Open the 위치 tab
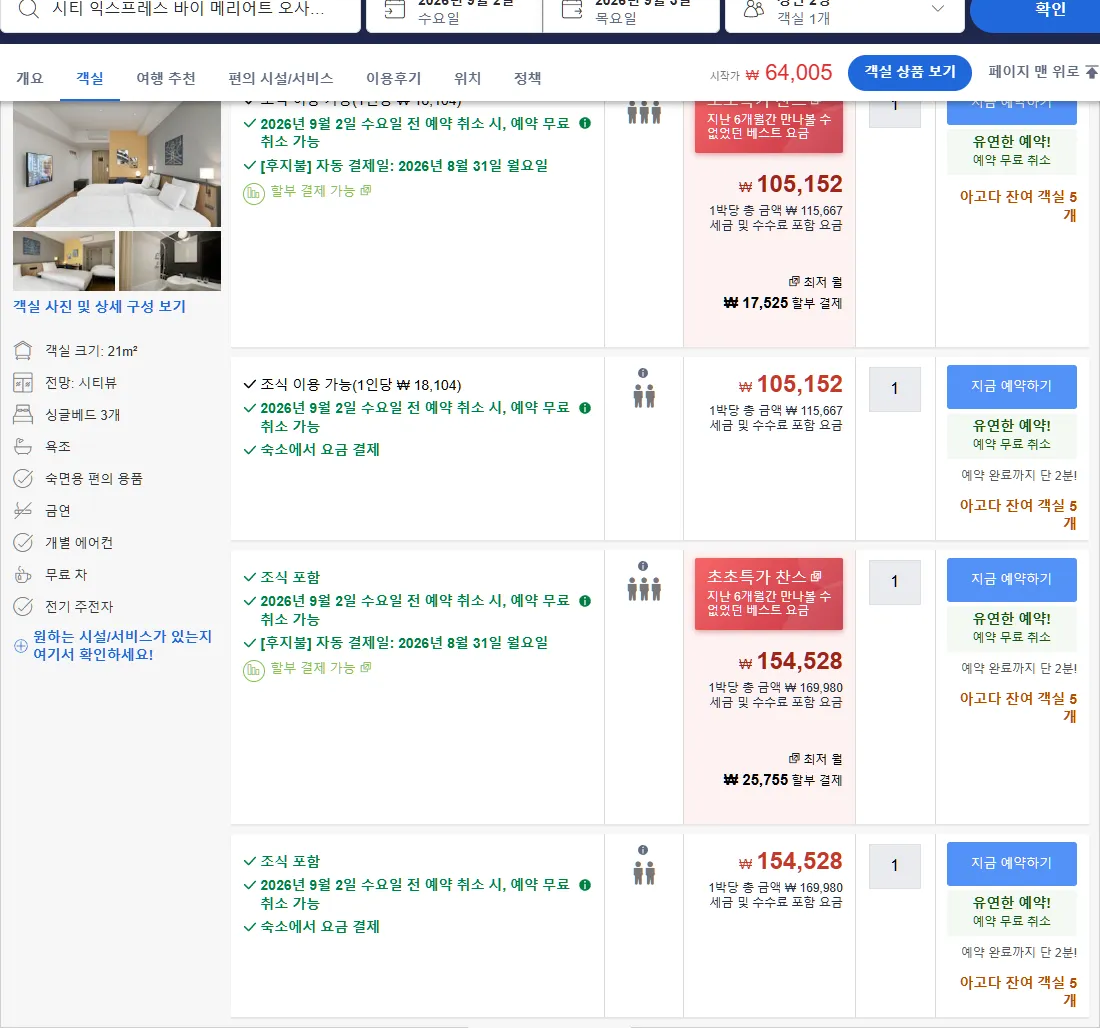Image resolution: width=1100 pixels, height=1028 pixels. 467,78
